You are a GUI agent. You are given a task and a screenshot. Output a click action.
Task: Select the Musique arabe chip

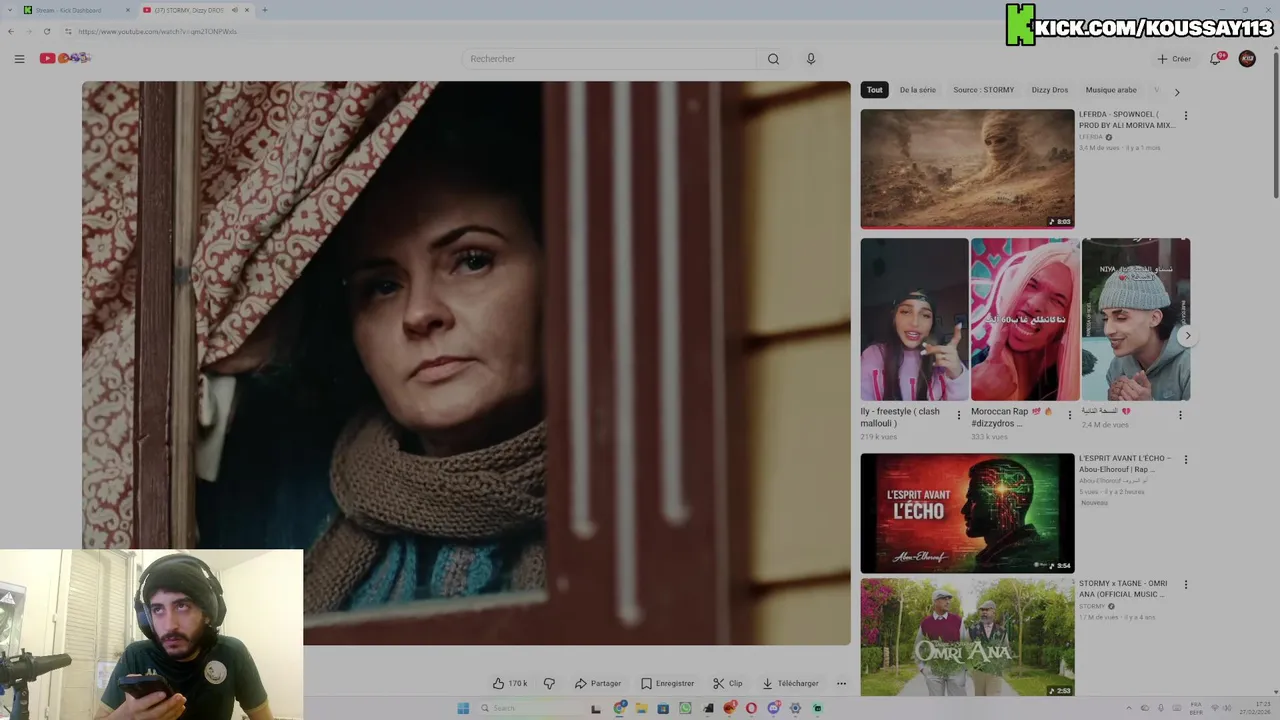1111,90
